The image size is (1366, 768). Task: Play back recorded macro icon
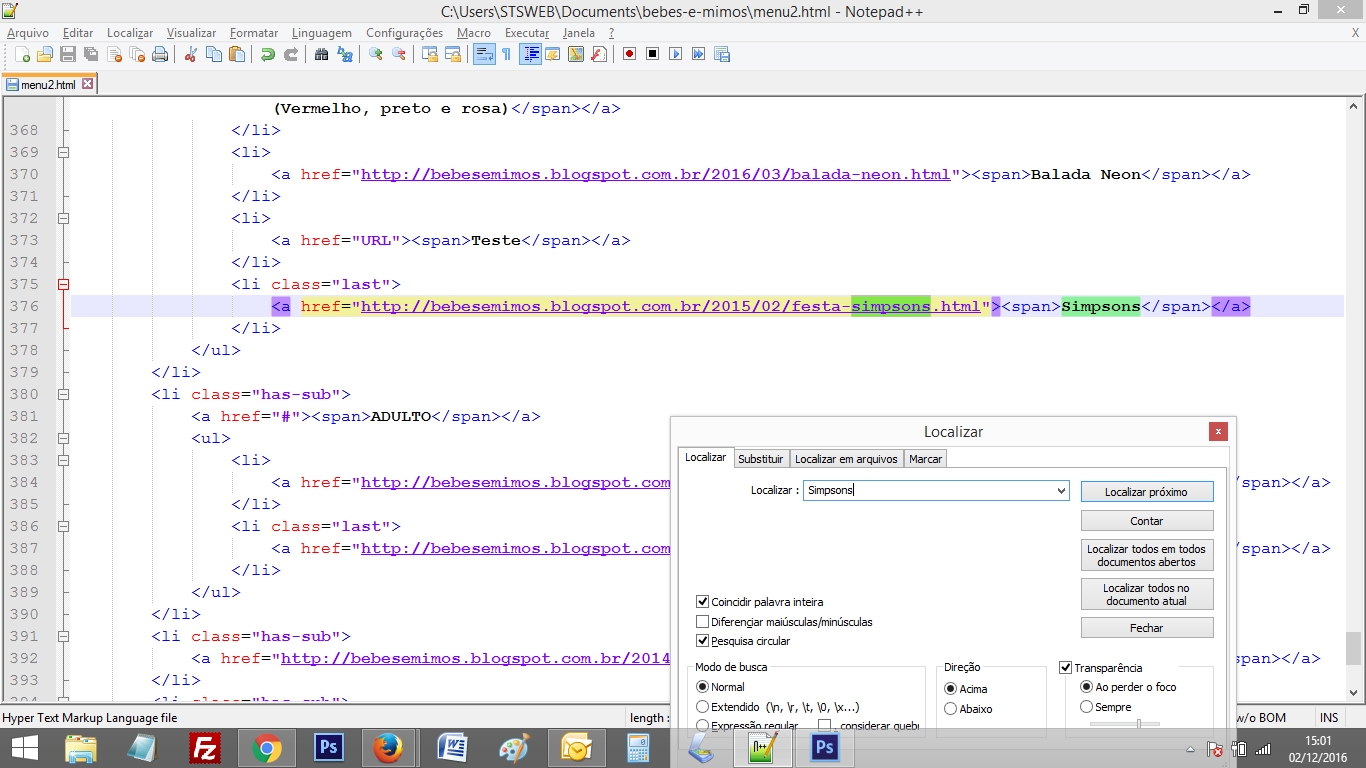pyautogui.click(x=675, y=54)
